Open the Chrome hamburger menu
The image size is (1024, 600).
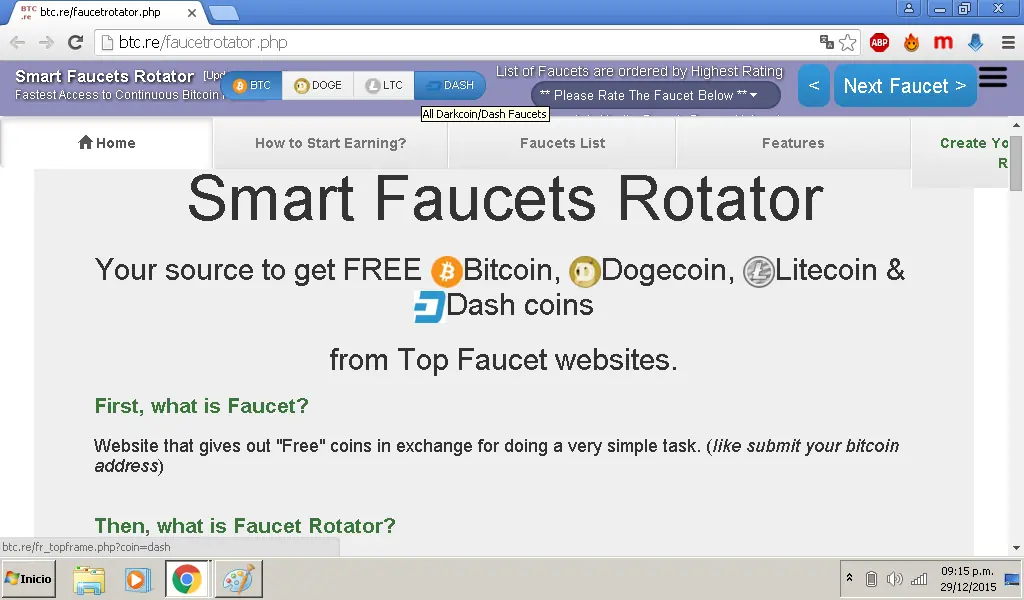[1008, 43]
